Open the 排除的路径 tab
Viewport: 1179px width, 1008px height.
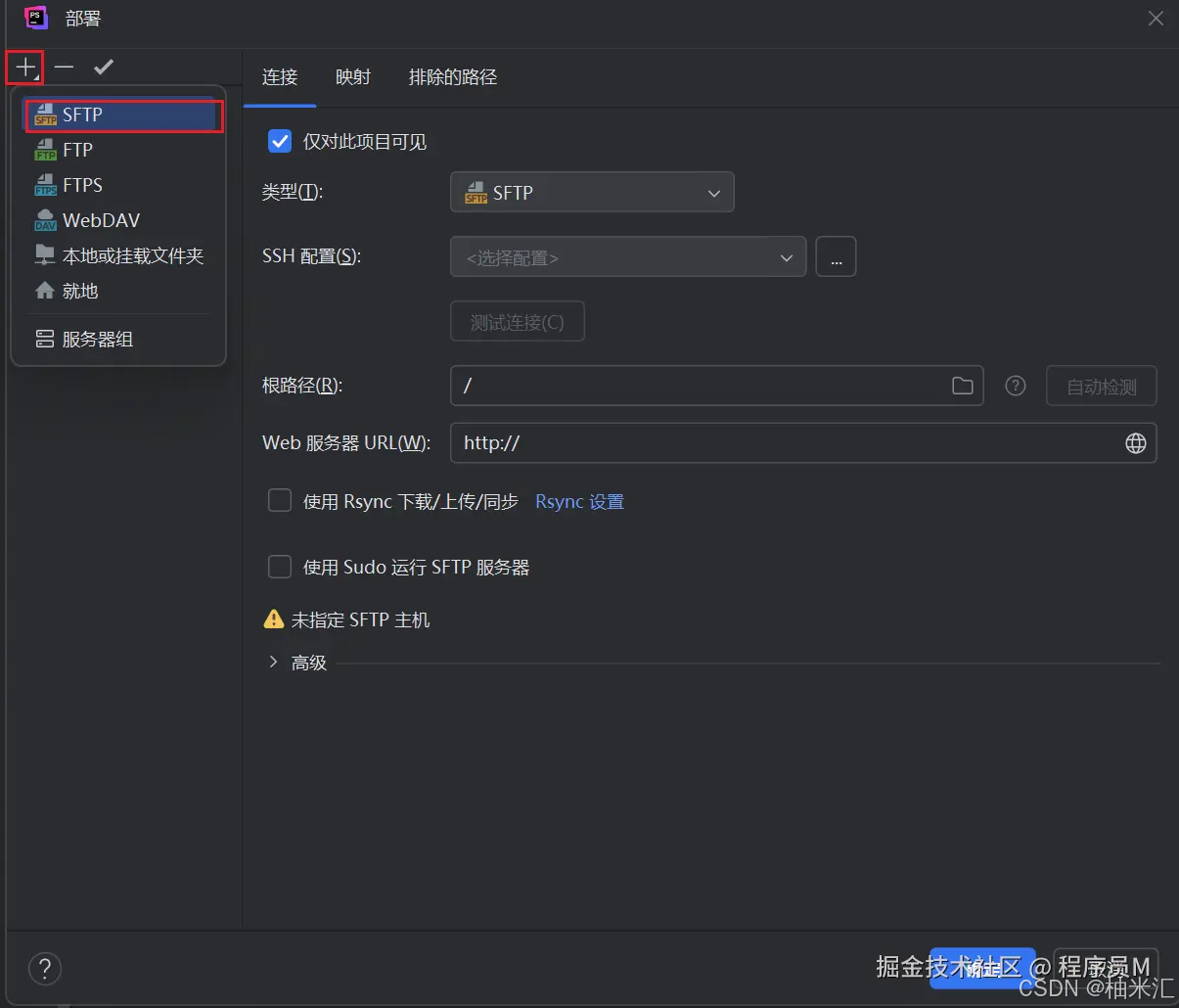[453, 77]
